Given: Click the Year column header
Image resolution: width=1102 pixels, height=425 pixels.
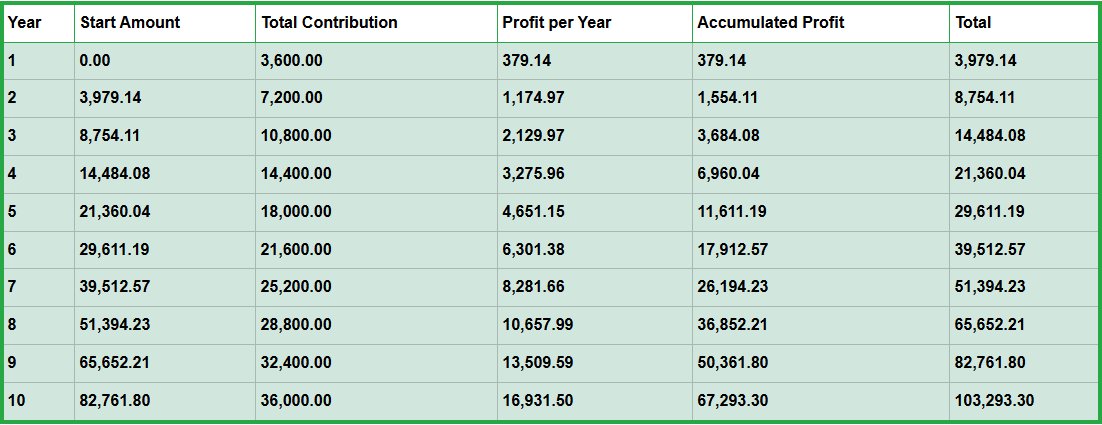Looking at the screenshot, I should point(25,22).
